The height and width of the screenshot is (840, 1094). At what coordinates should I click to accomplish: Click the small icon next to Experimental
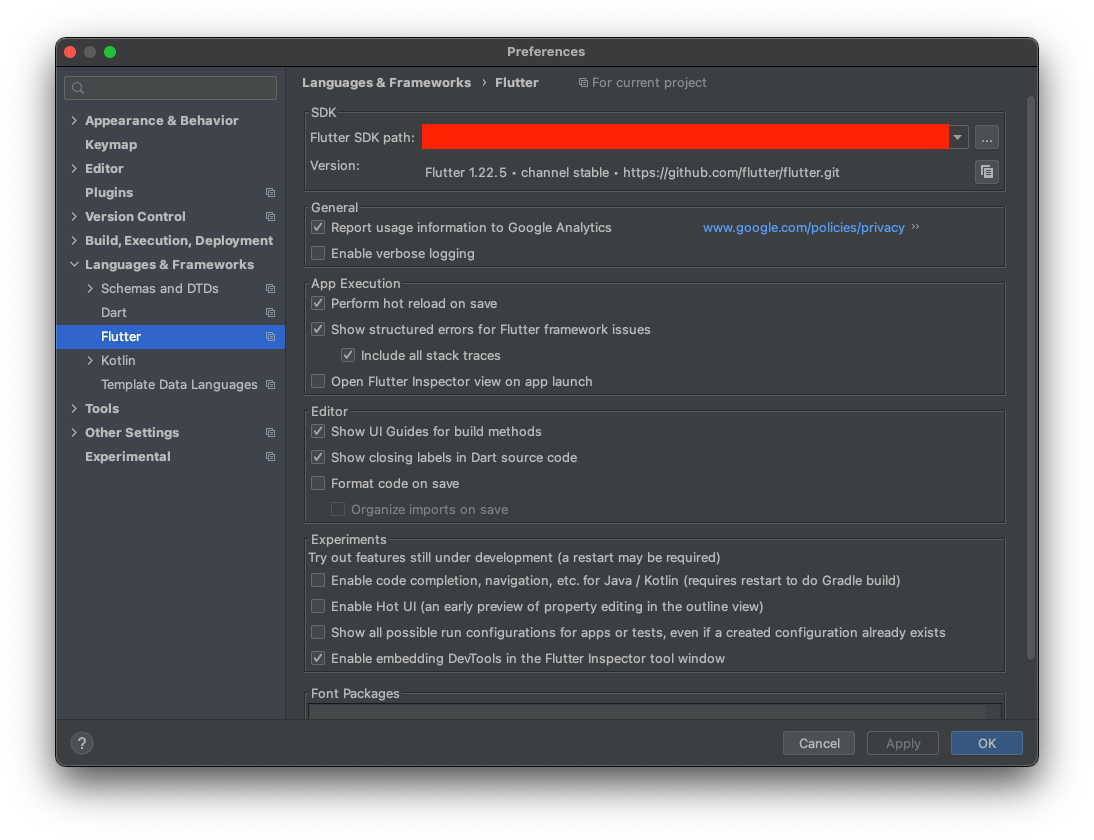[x=270, y=456]
